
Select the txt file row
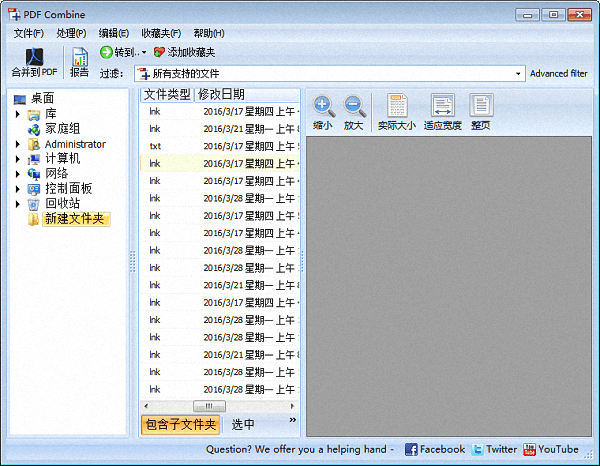tap(220, 146)
